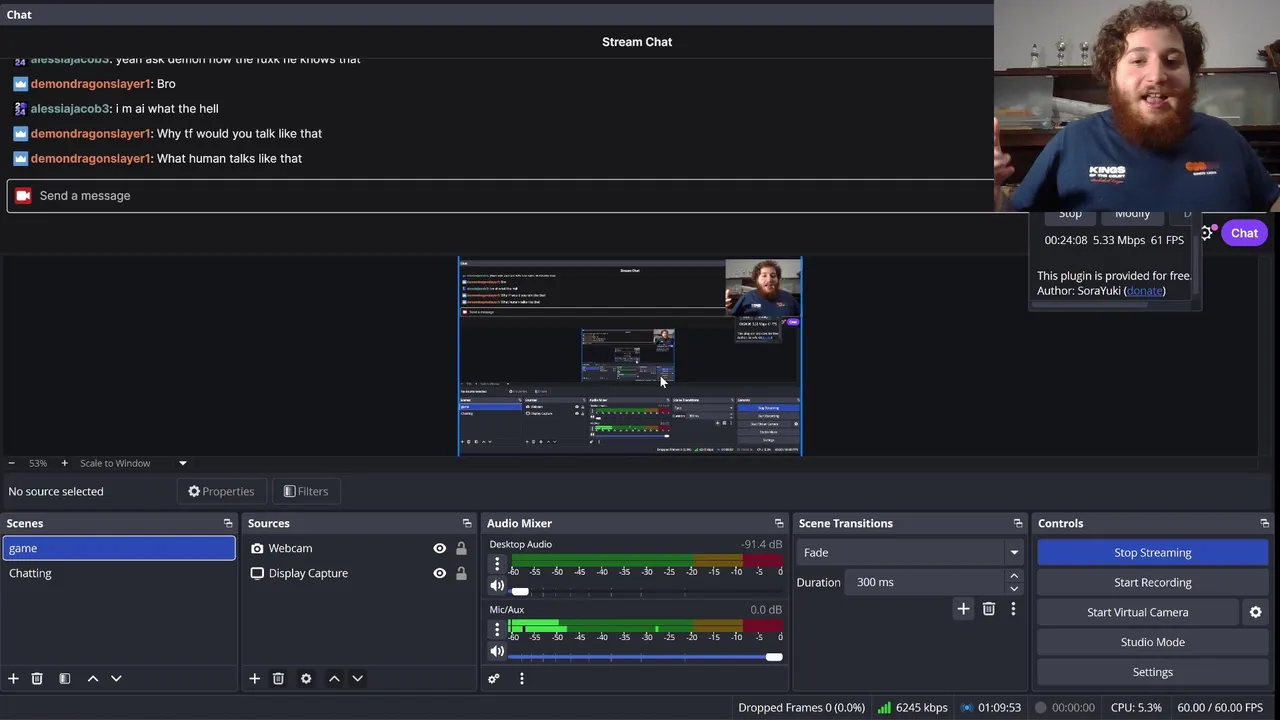The width and height of the screenshot is (1280, 720).
Task: Click Stop Streaming
Action: [1152, 552]
